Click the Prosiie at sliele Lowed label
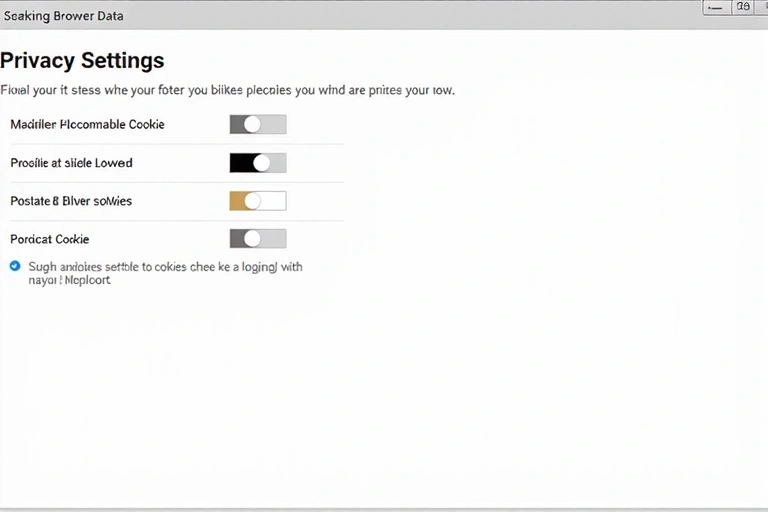This screenshot has width=768, height=512. 71,163
